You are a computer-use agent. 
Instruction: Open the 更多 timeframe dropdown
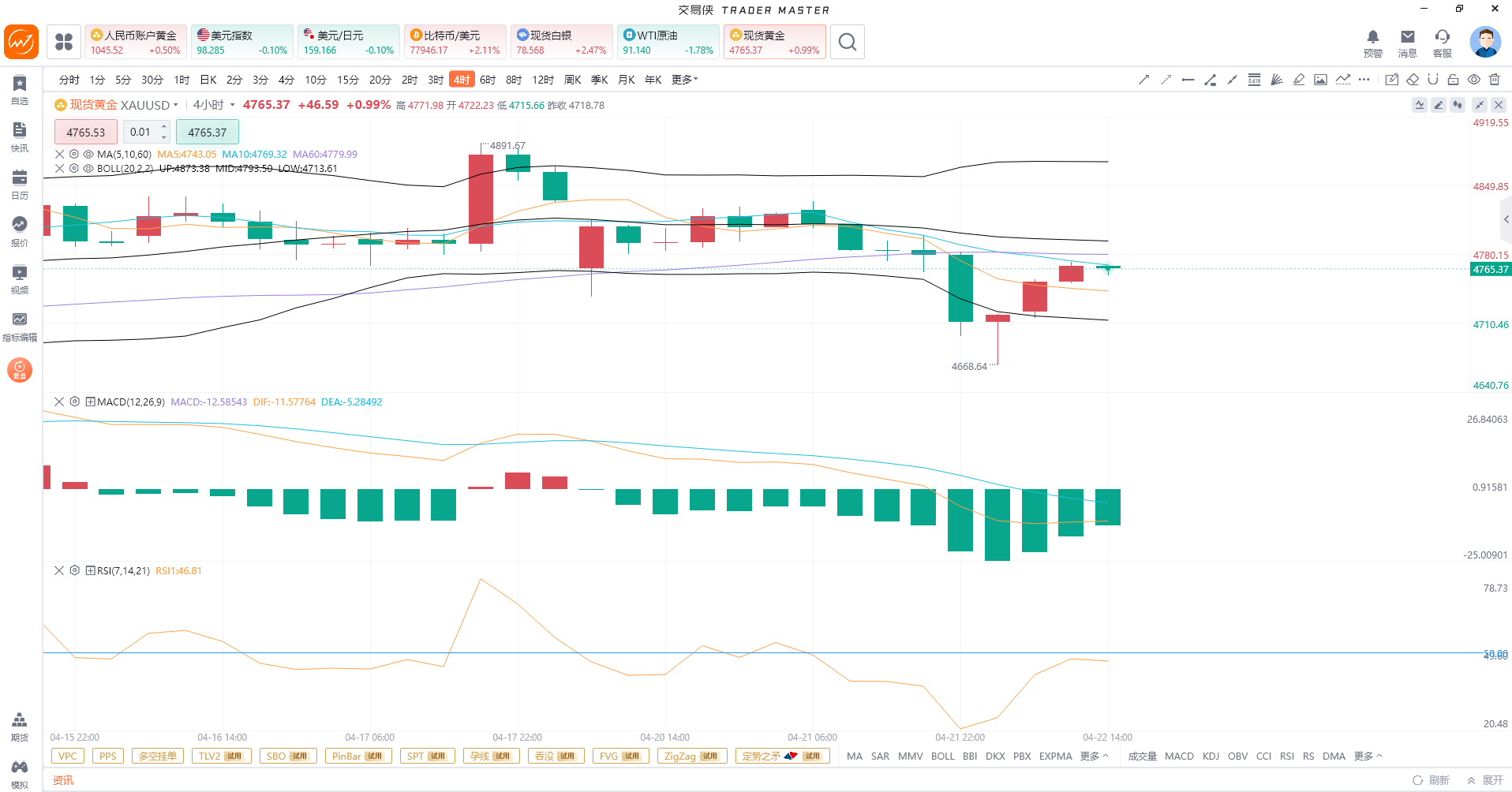pyautogui.click(x=684, y=80)
